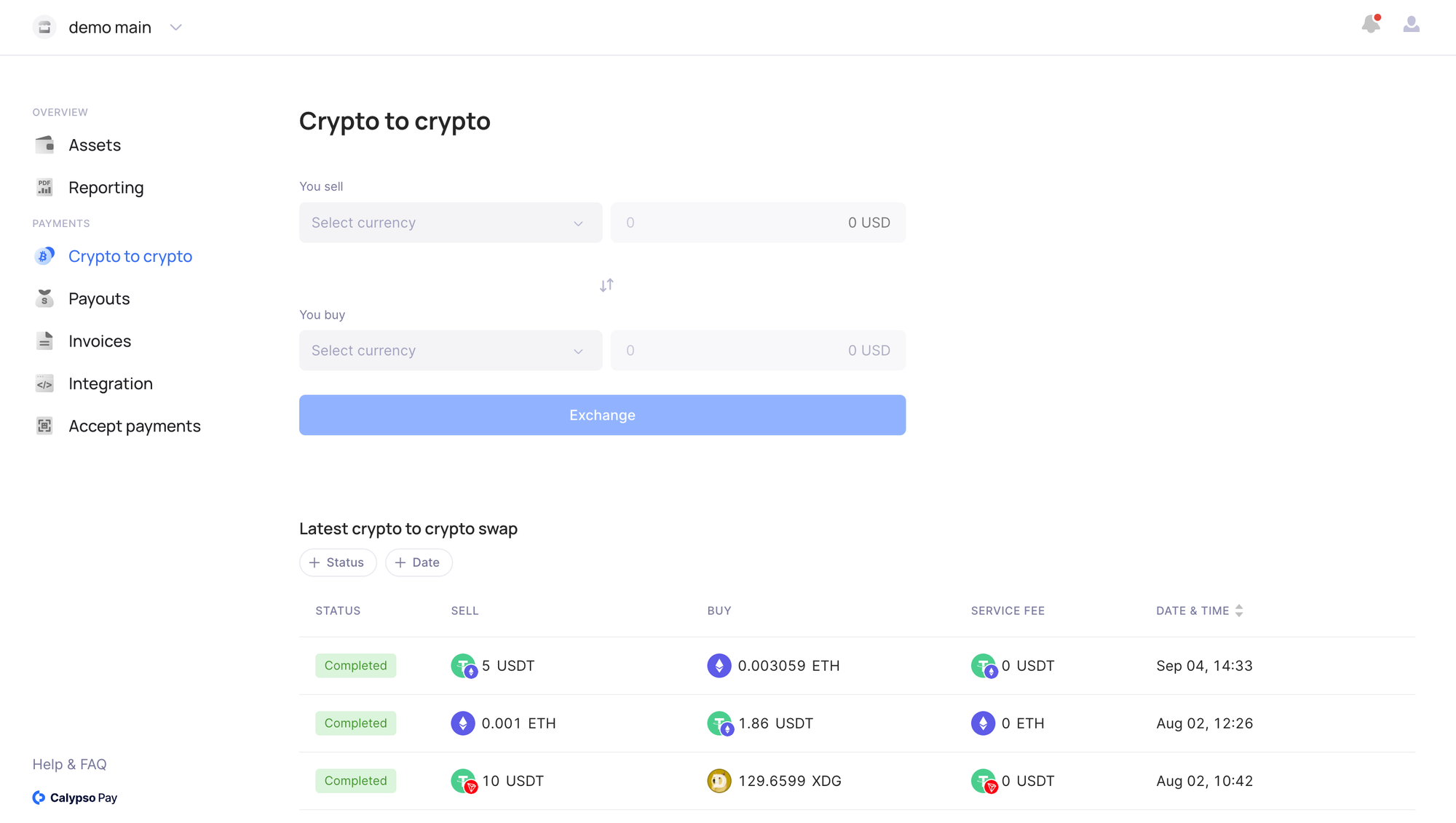Open the notifications bell

[1371, 25]
